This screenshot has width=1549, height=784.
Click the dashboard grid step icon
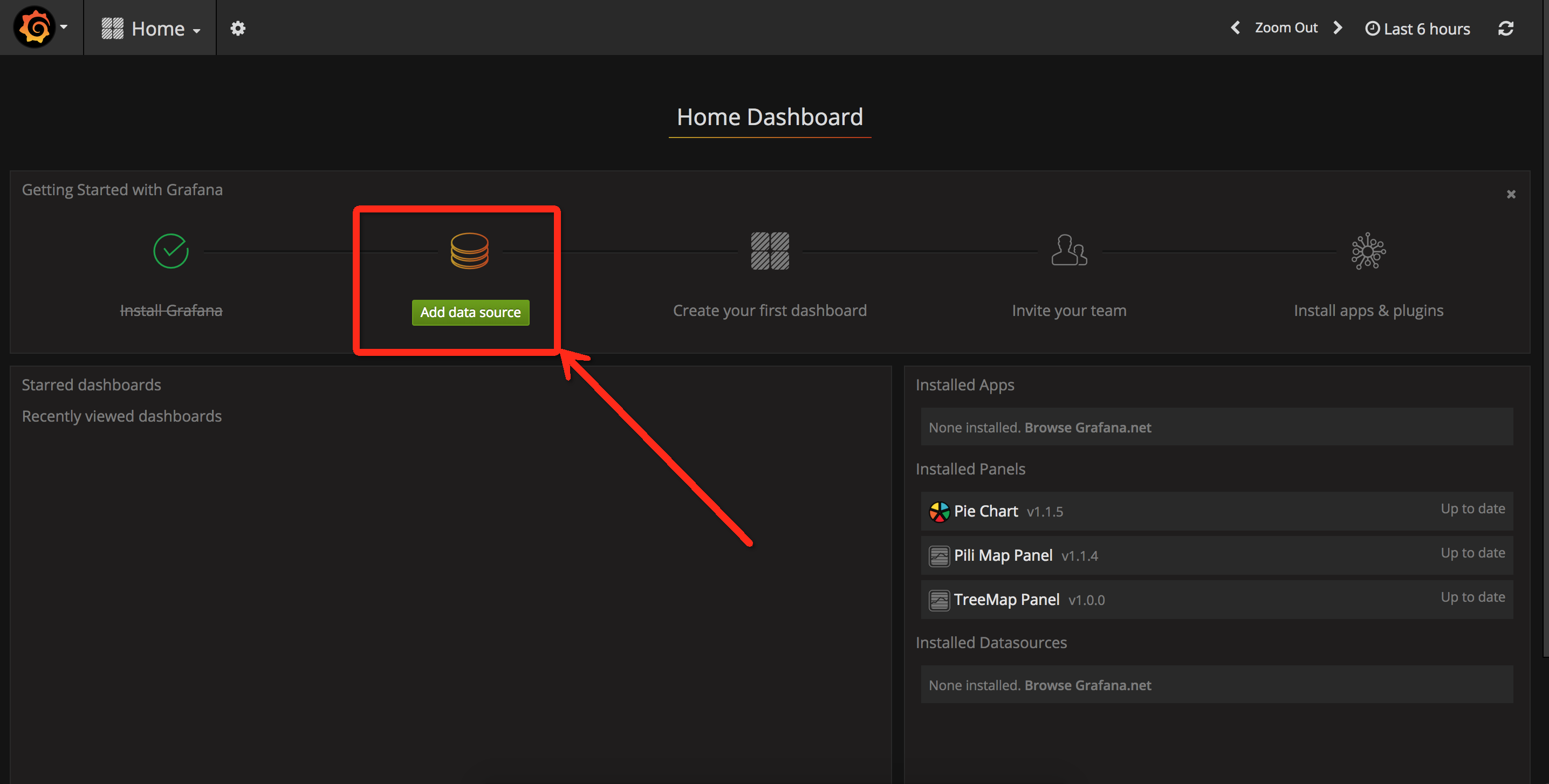pyautogui.click(x=770, y=251)
